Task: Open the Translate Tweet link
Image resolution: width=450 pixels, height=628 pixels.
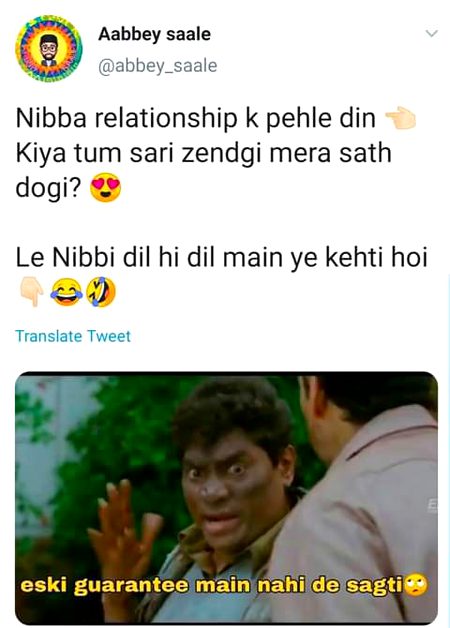Action: point(73,336)
